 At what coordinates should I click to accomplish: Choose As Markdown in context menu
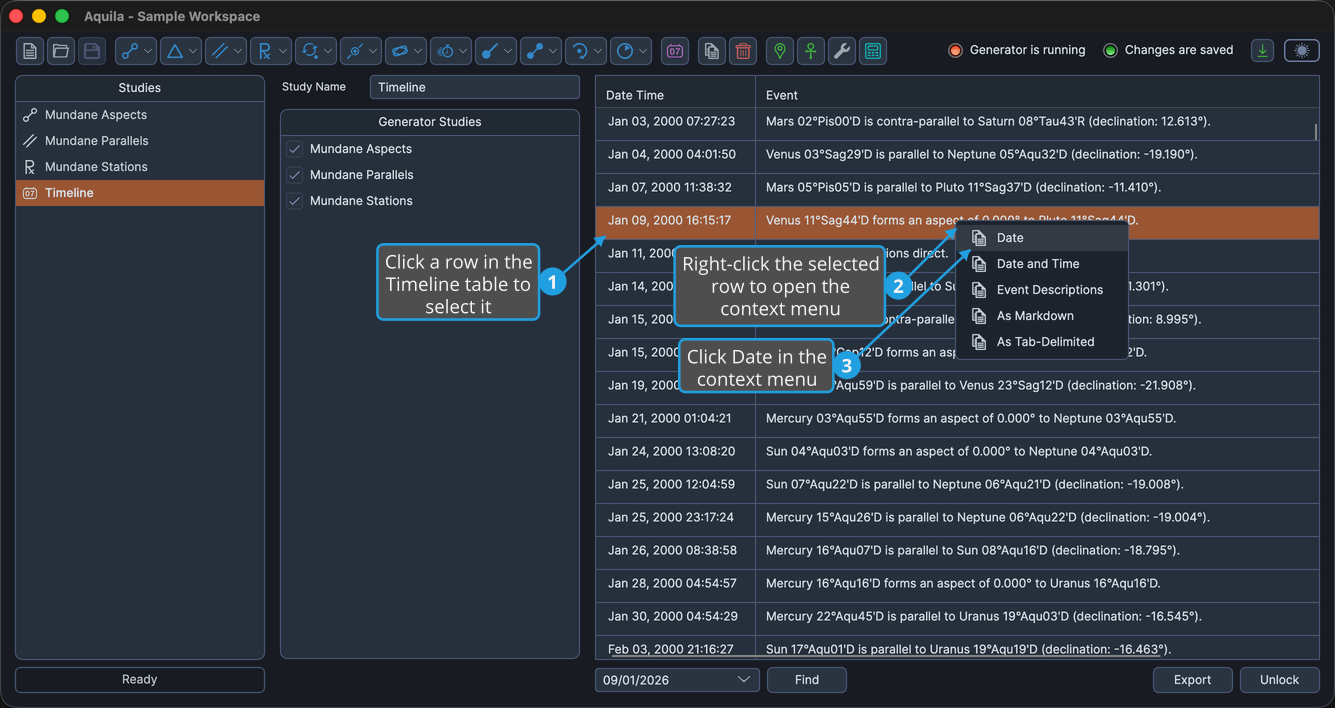[x=1042, y=316]
